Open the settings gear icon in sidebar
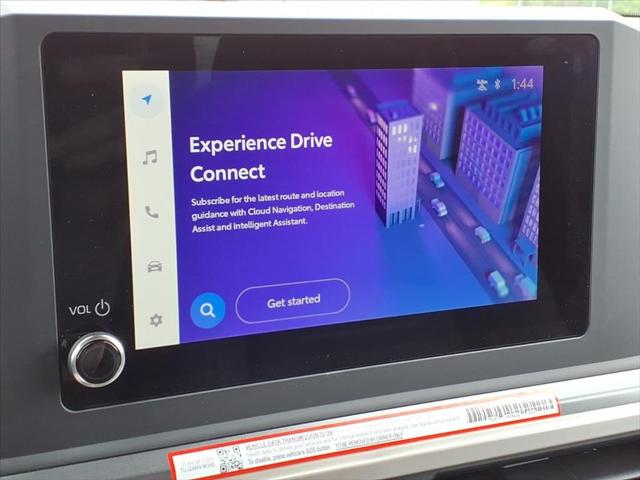Screen dimensions: 640x480 (x=156, y=320)
